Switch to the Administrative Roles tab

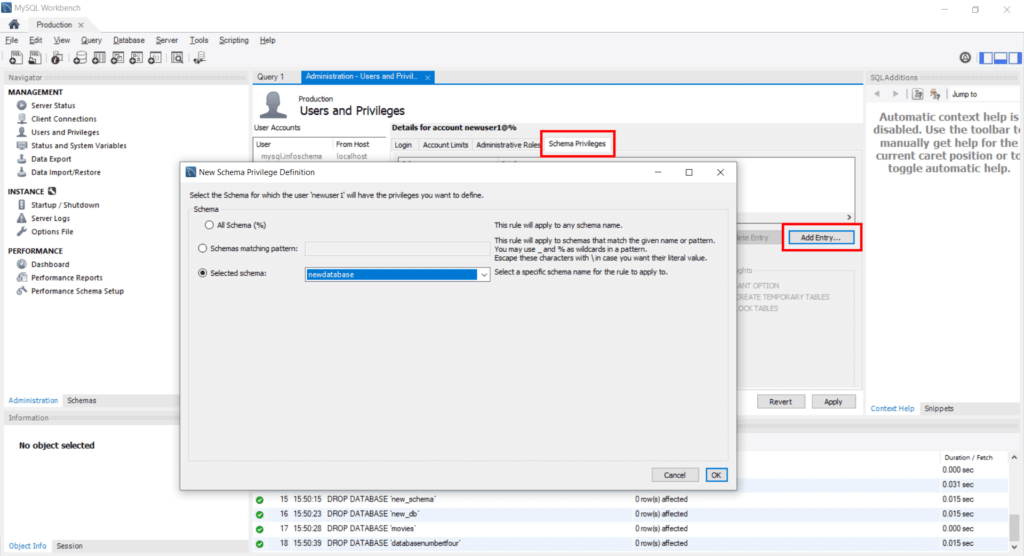click(x=507, y=145)
